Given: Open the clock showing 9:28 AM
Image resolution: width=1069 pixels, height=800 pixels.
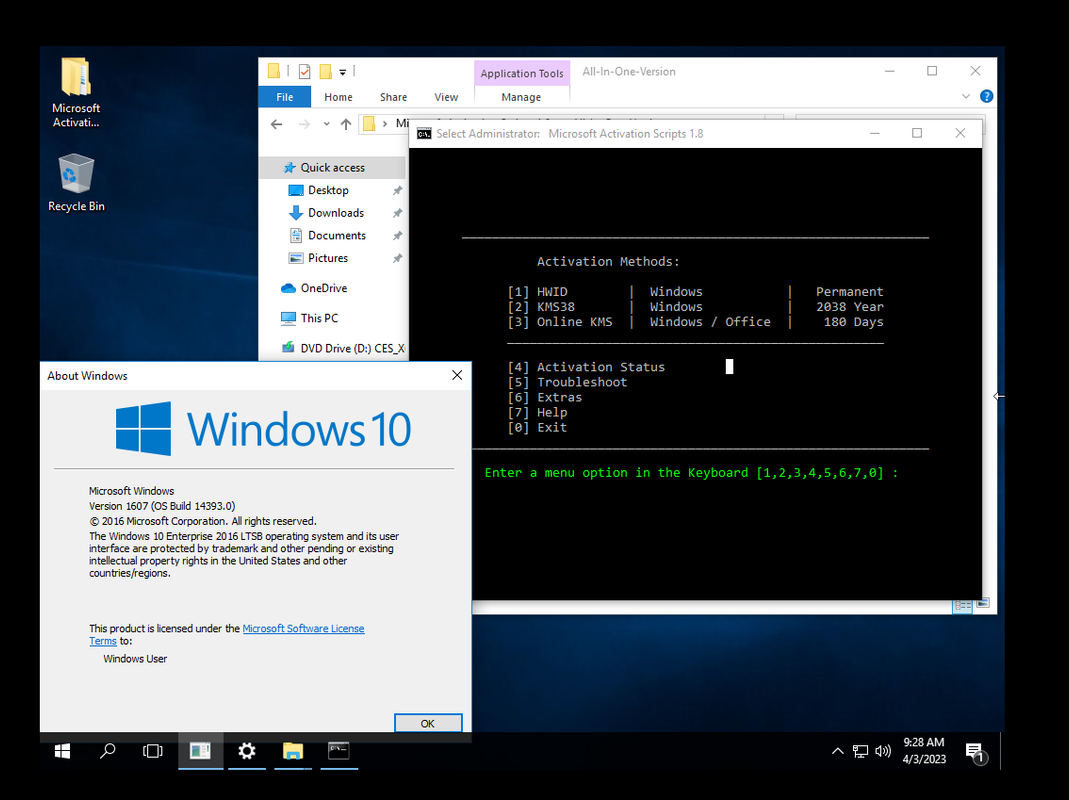Looking at the screenshot, I should click(924, 751).
